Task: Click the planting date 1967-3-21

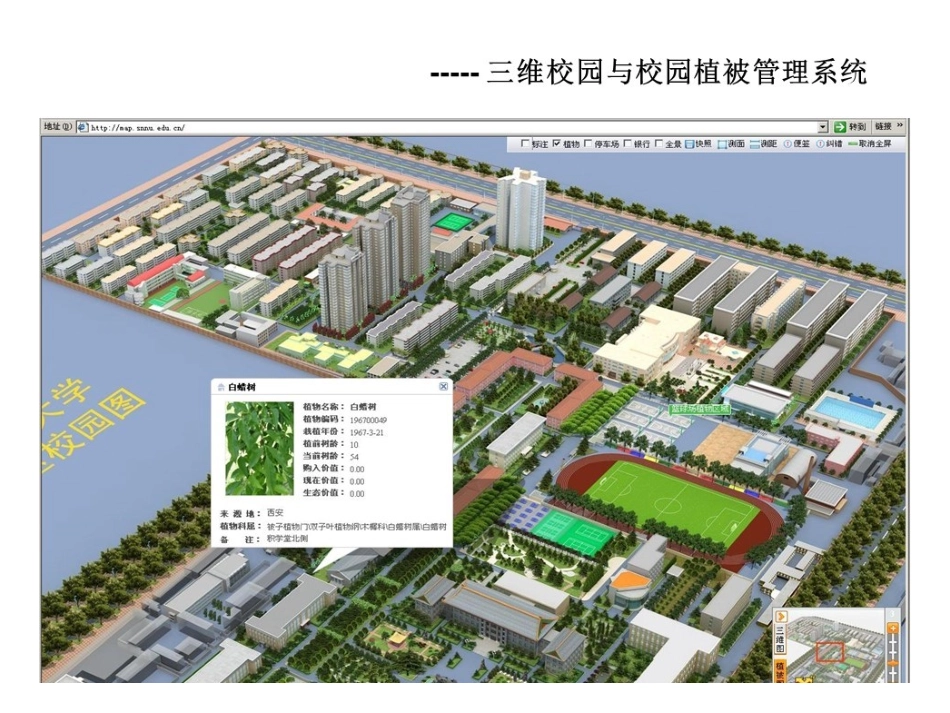Action: [367, 433]
